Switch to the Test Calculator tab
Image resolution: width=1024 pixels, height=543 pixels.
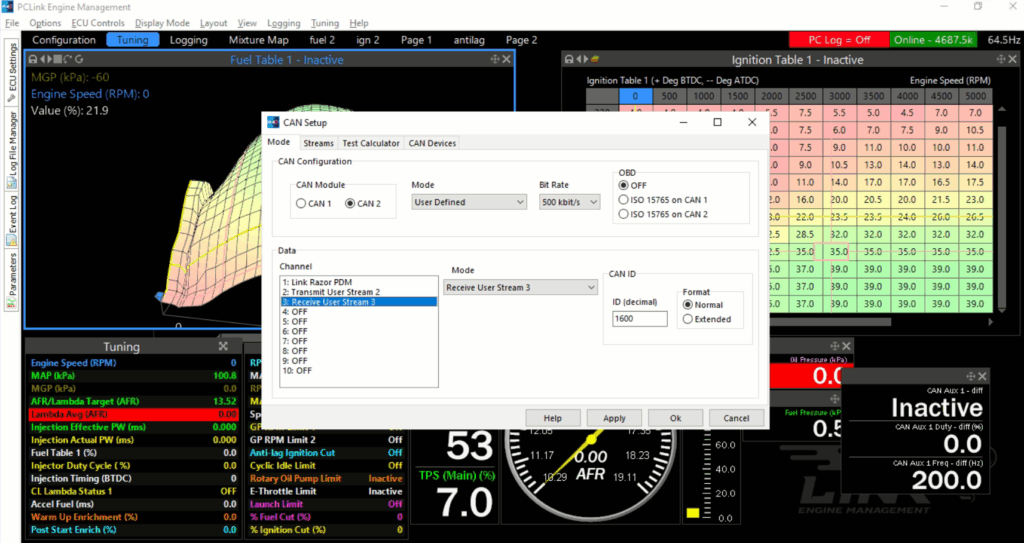[x=371, y=143]
